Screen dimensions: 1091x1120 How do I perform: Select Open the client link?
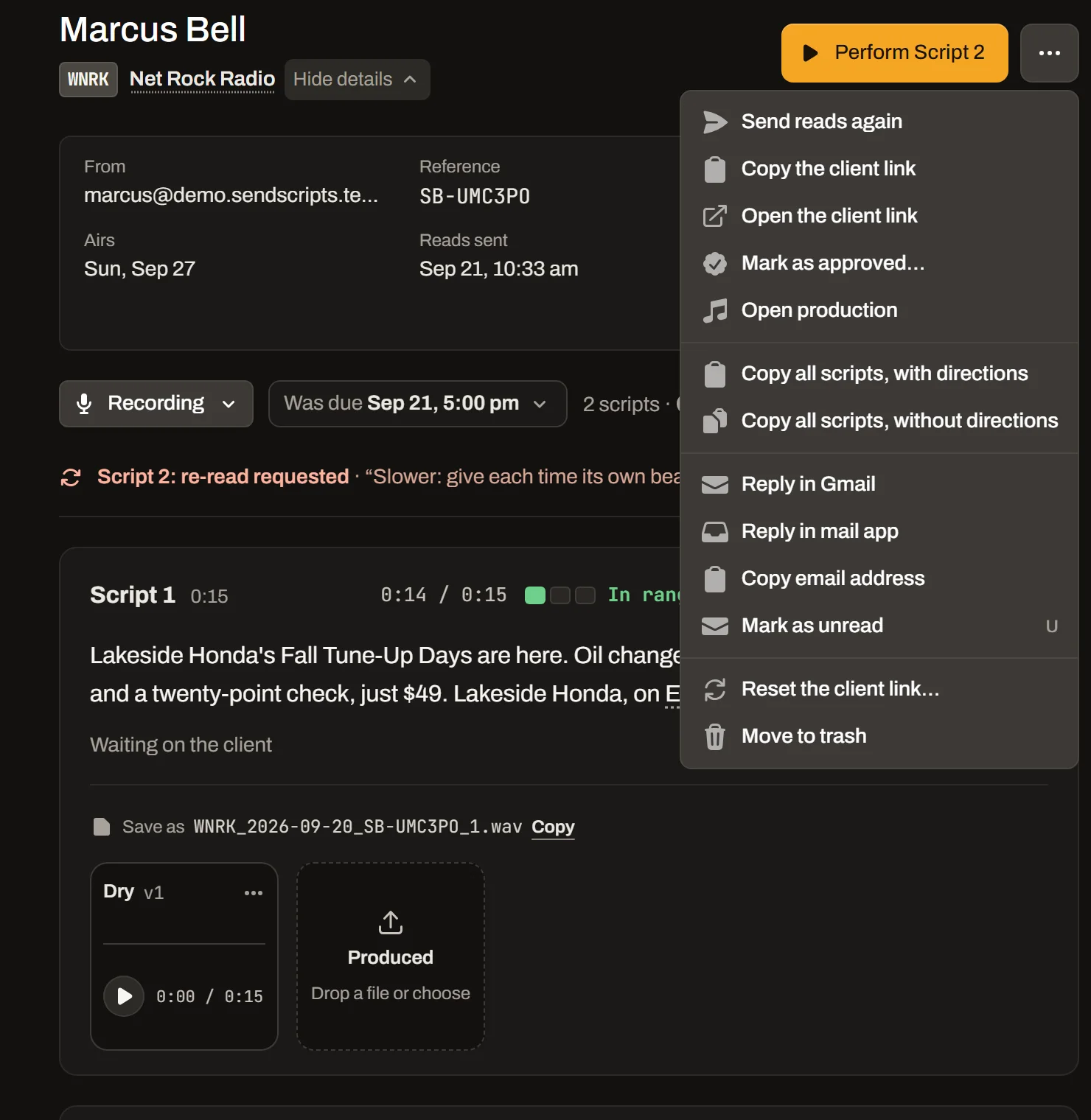[x=879, y=216]
